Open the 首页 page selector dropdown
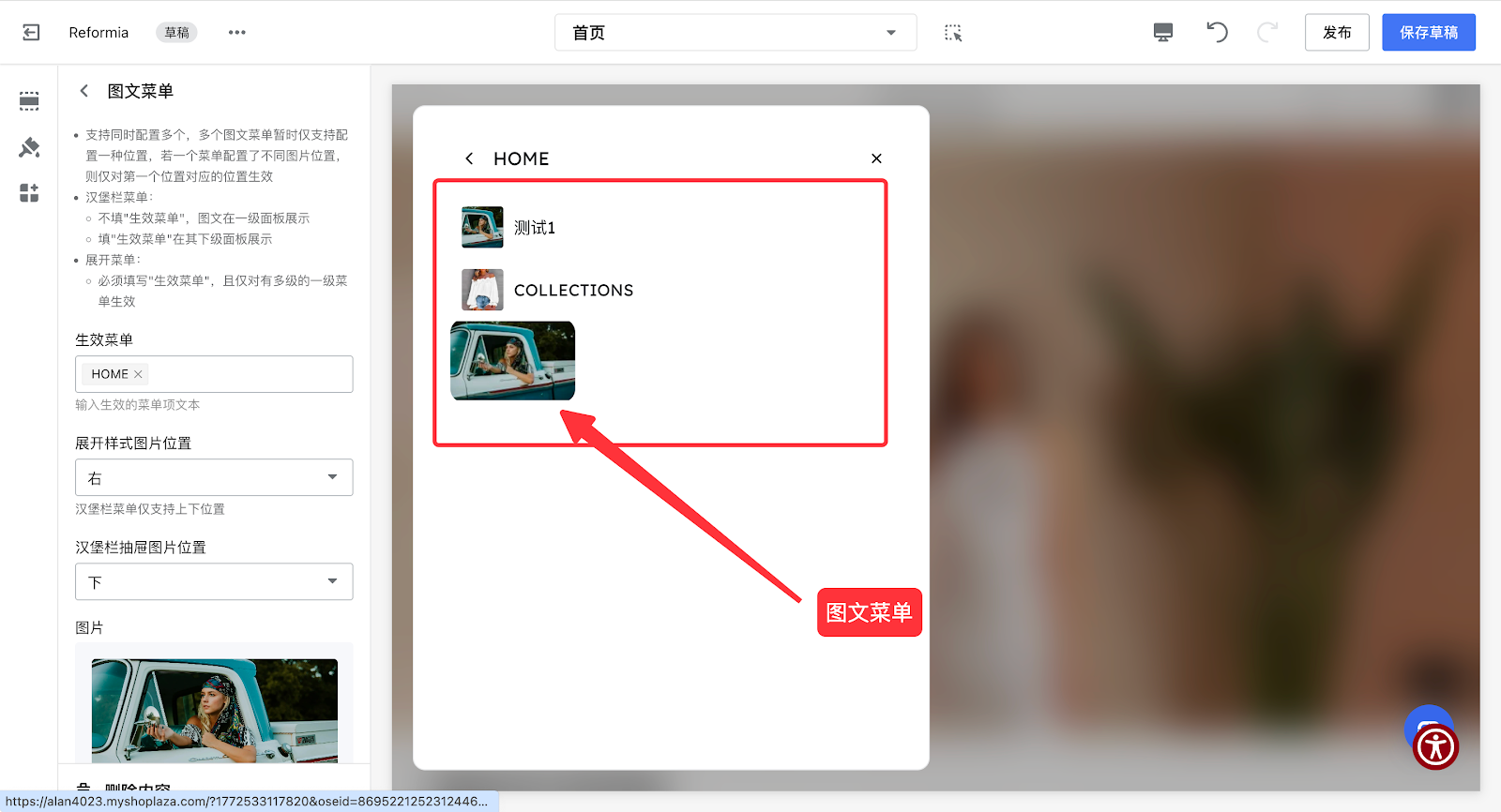Screen dimensions: 1501x812 pos(735,33)
